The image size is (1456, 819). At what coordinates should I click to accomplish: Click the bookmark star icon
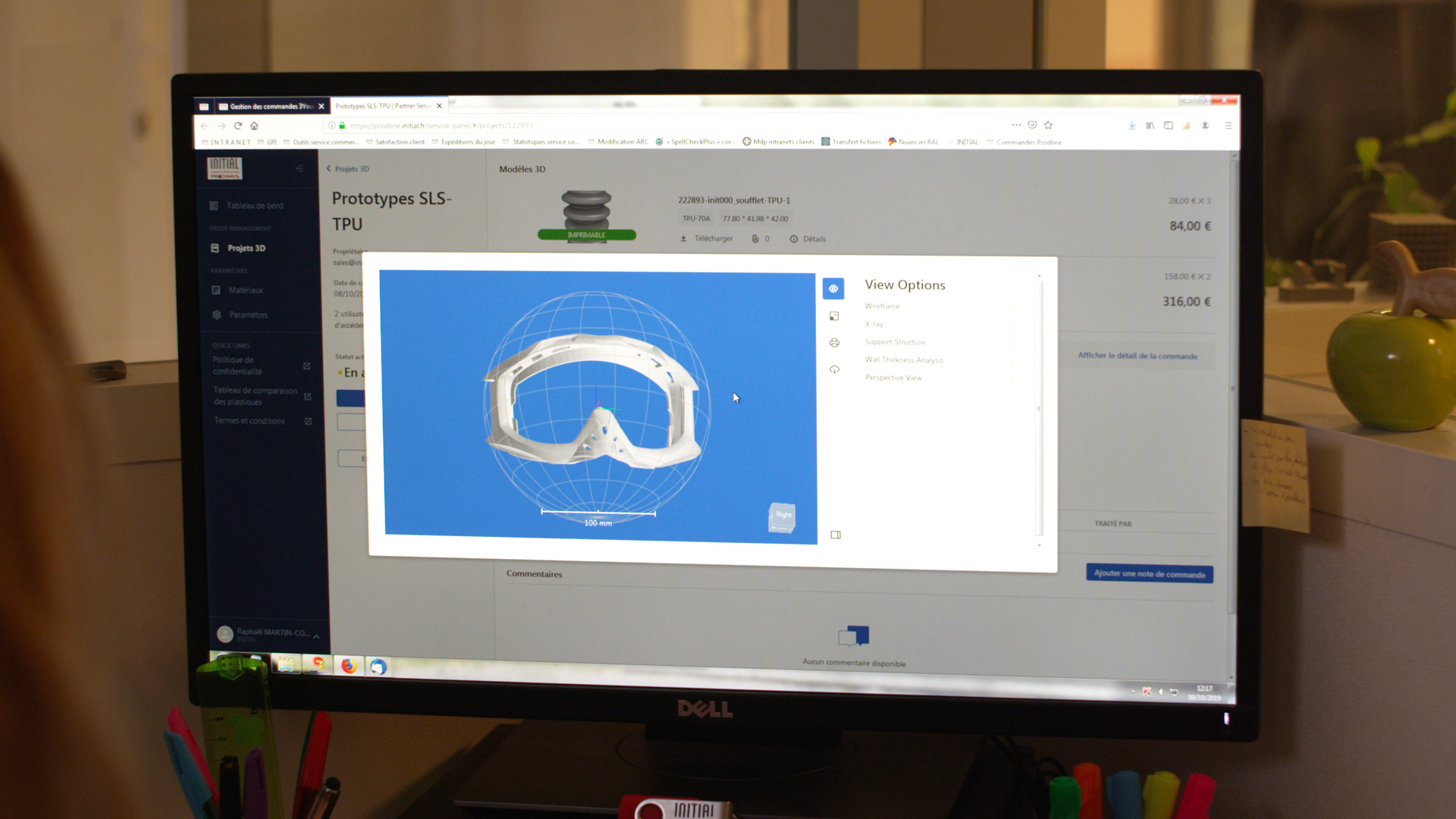coord(1048,125)
